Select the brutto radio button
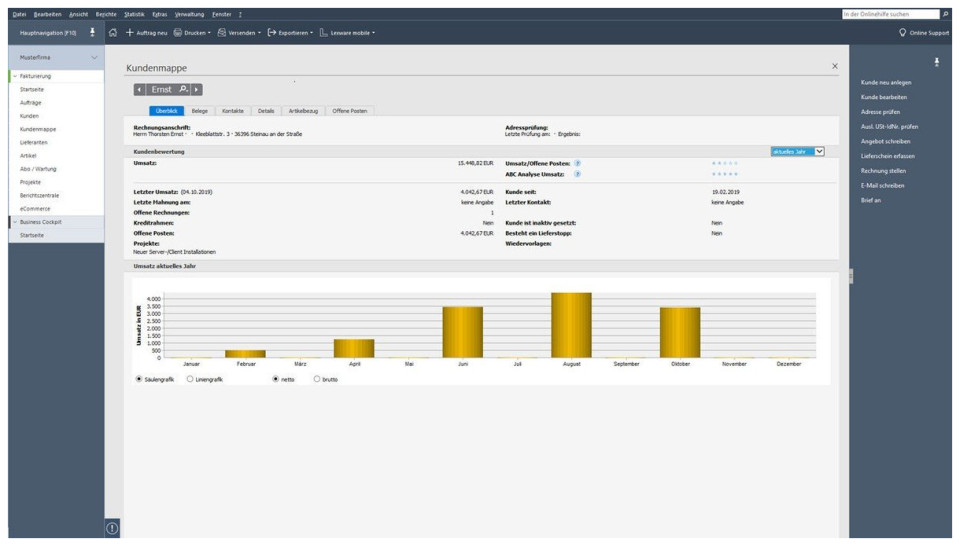Viewport: 960px width, 546px height. [x=317, y=380]
